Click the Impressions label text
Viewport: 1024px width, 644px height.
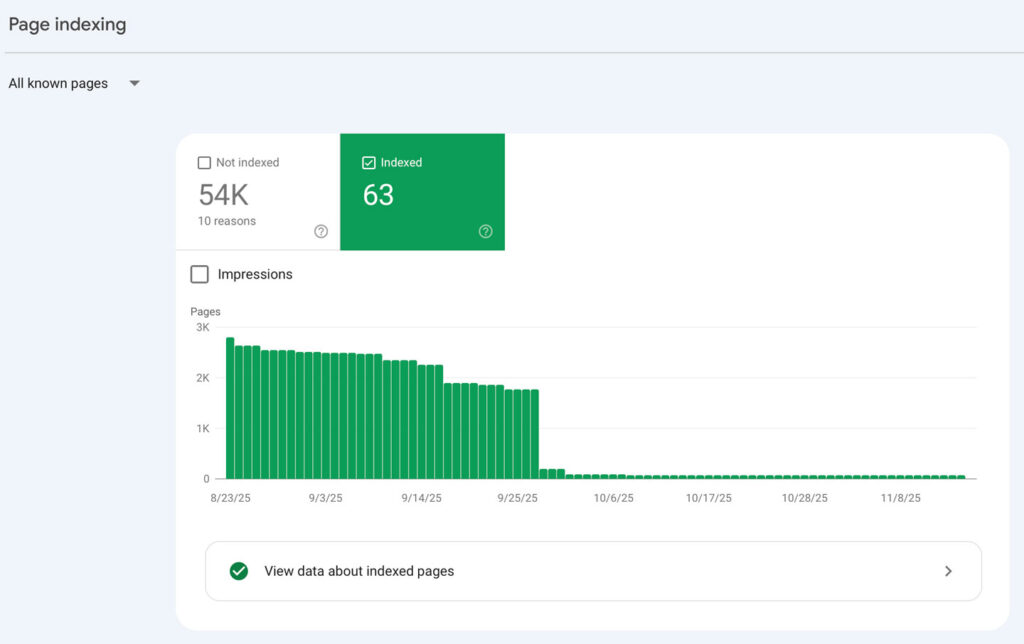[x=255, y=274]
